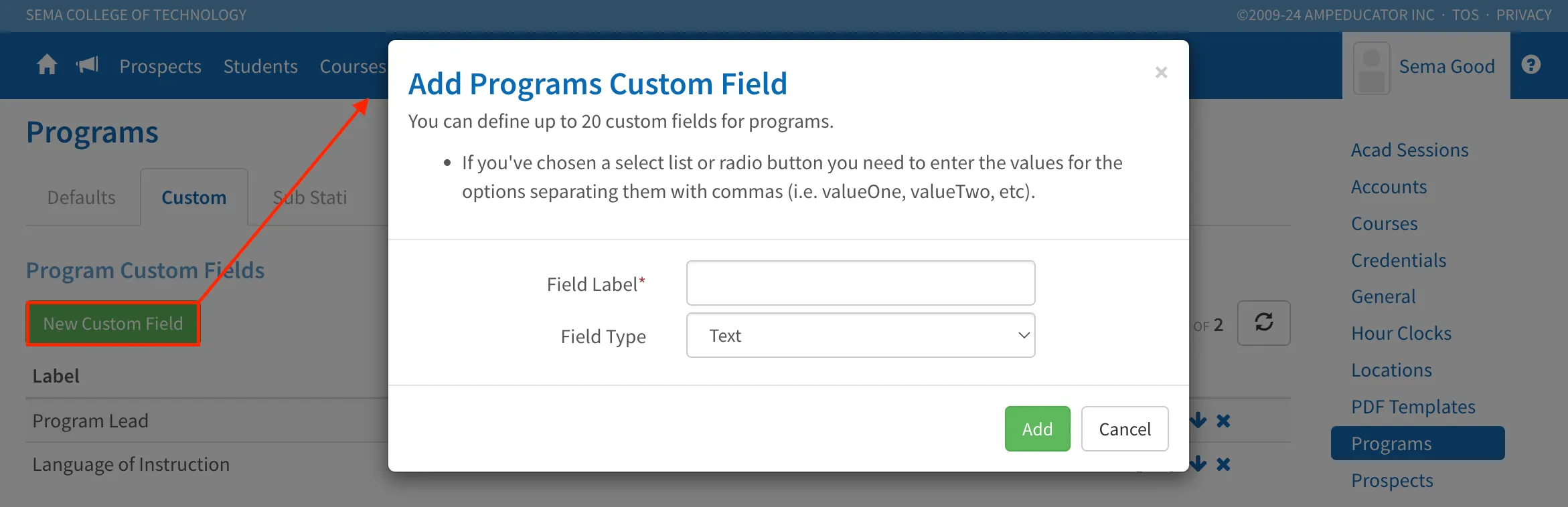Delete the Program Lead custom field
This screenshot has width=1568, height=507.
tap(1223, 421)
